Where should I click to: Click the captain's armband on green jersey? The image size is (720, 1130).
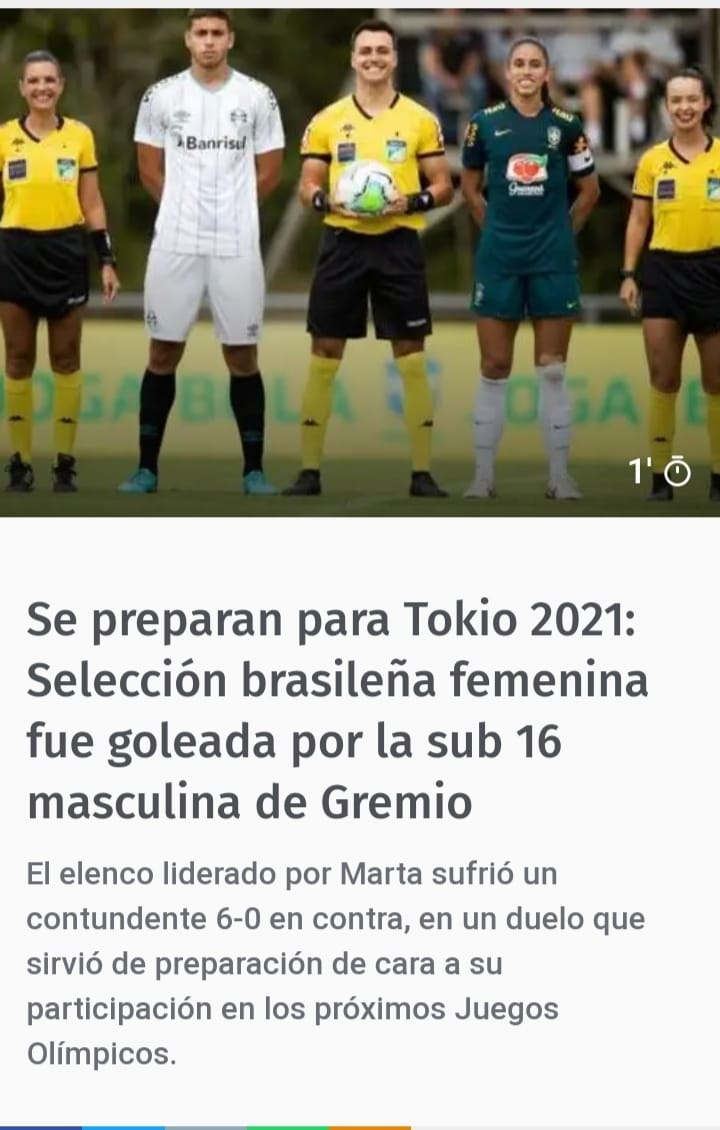[580, 159]
